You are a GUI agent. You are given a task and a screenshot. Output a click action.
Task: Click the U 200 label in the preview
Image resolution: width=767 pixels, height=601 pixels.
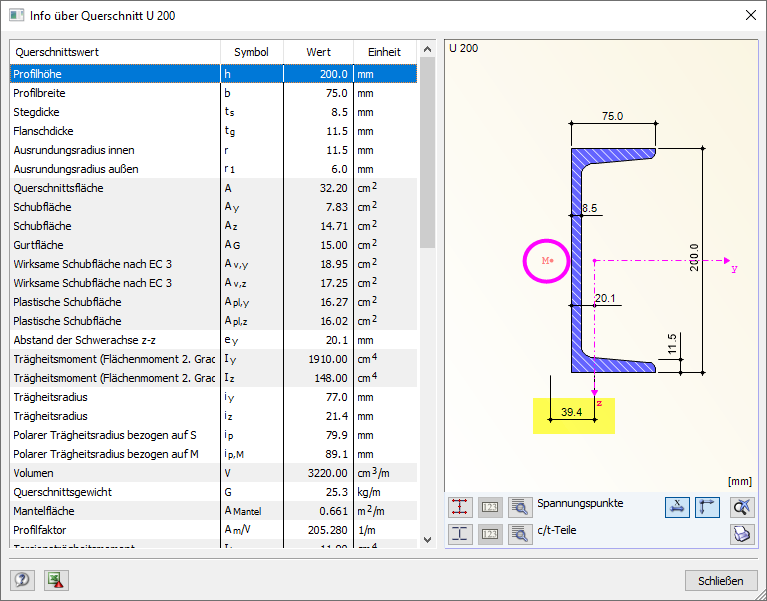463,48
